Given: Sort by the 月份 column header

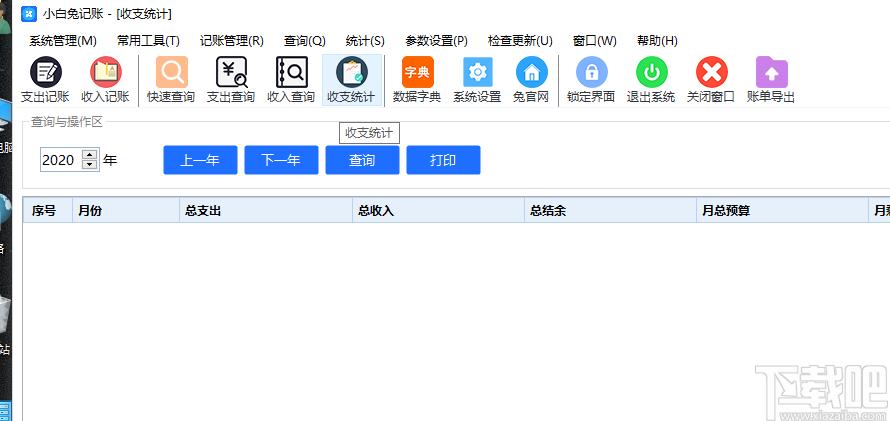Looking at the screenshot, I should pos(126,210).
